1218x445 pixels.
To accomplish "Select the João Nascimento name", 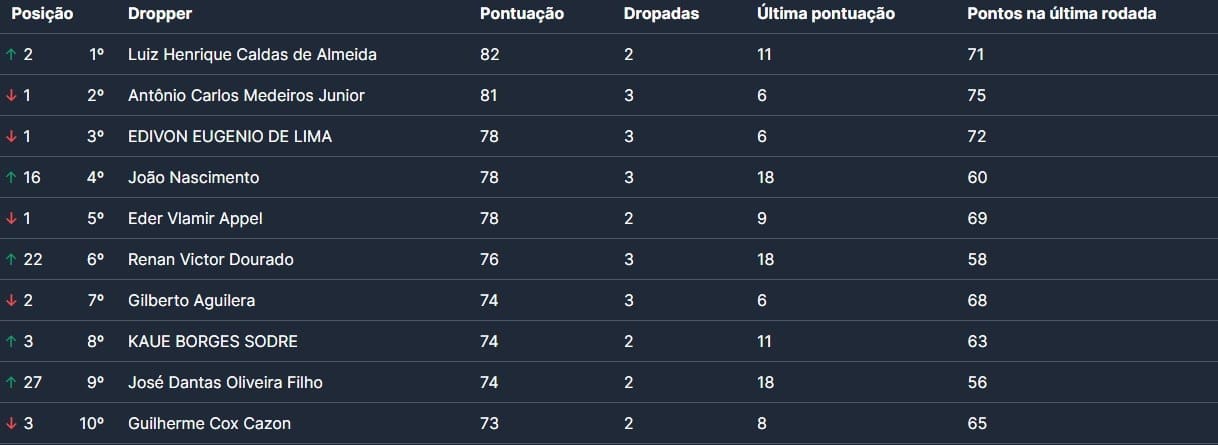I will pyautogui.click(x=193, y=177).
